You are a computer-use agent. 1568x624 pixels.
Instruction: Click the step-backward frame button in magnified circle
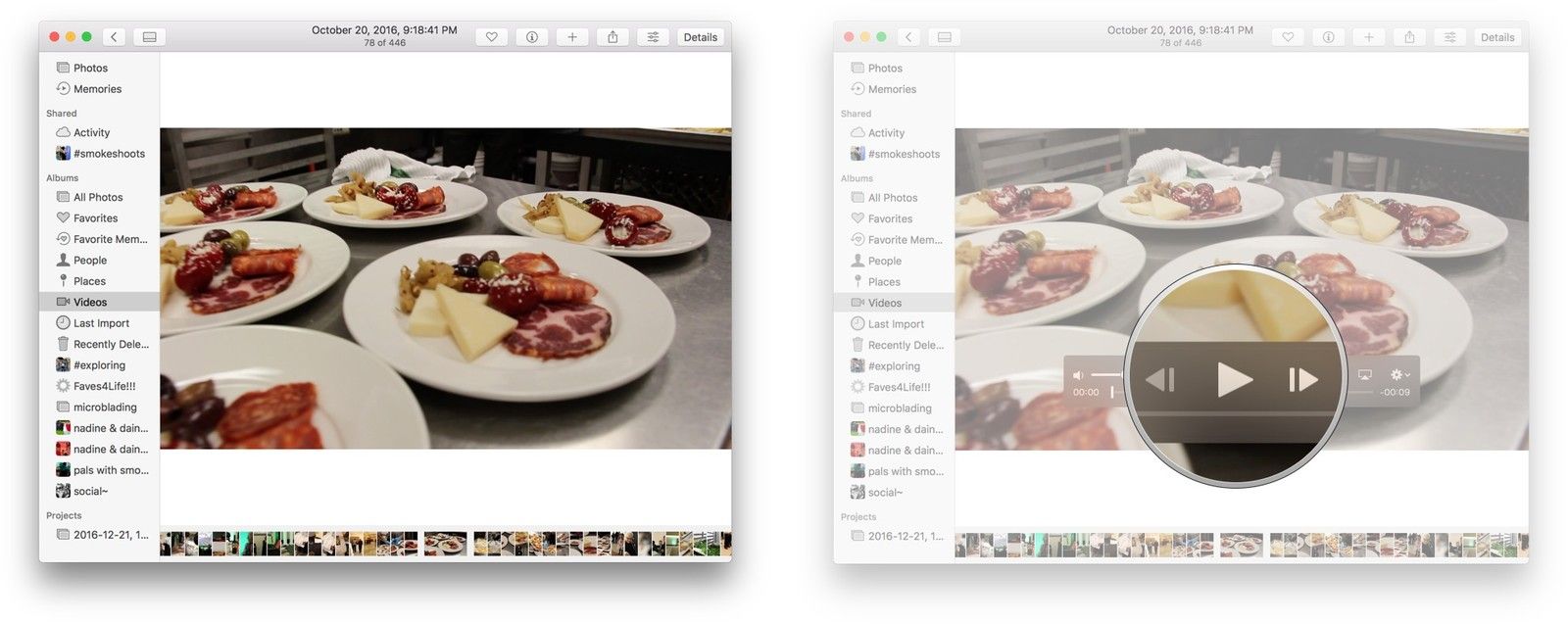[1161, 380]
